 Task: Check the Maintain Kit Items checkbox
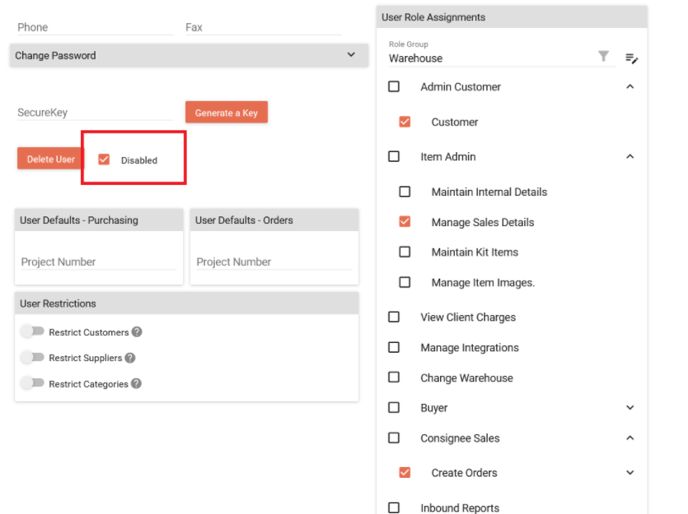click(x=405, y=252)
